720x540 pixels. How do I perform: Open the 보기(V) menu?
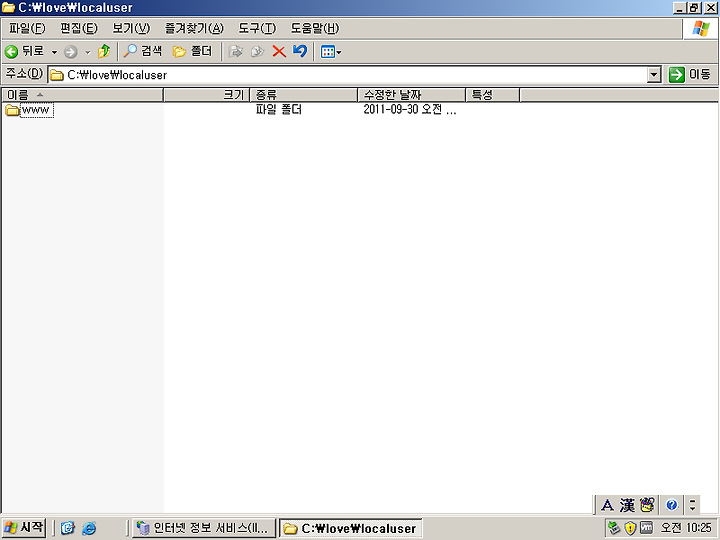[x=131, y=28]
